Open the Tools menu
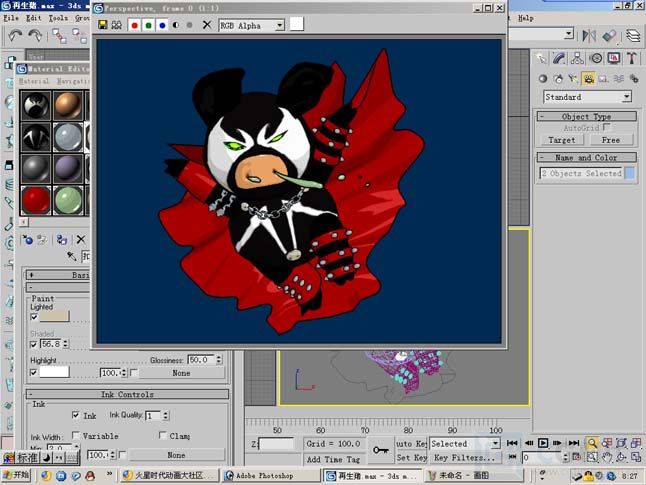The image size is (646, 485). (58, 18)
